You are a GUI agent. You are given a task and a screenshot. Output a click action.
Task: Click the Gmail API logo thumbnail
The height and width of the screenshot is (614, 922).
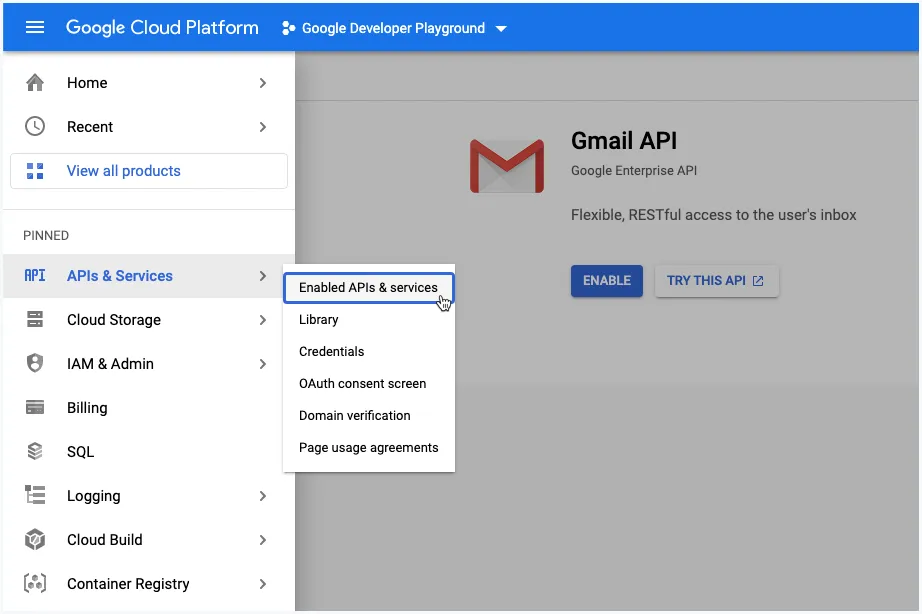[x=506, y=167]
